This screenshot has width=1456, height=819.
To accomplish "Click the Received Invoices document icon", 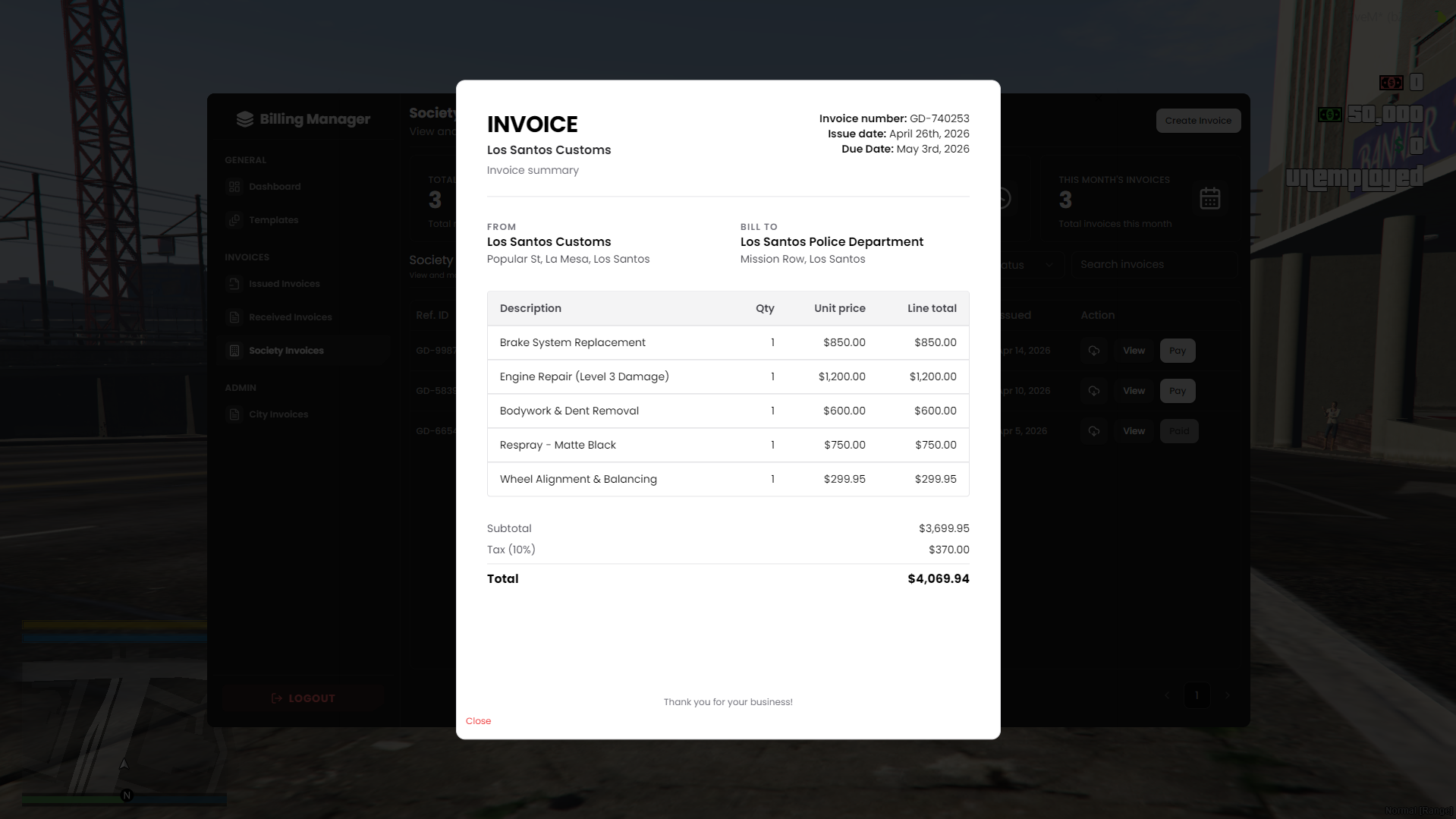I will click(x=234, y=317).
